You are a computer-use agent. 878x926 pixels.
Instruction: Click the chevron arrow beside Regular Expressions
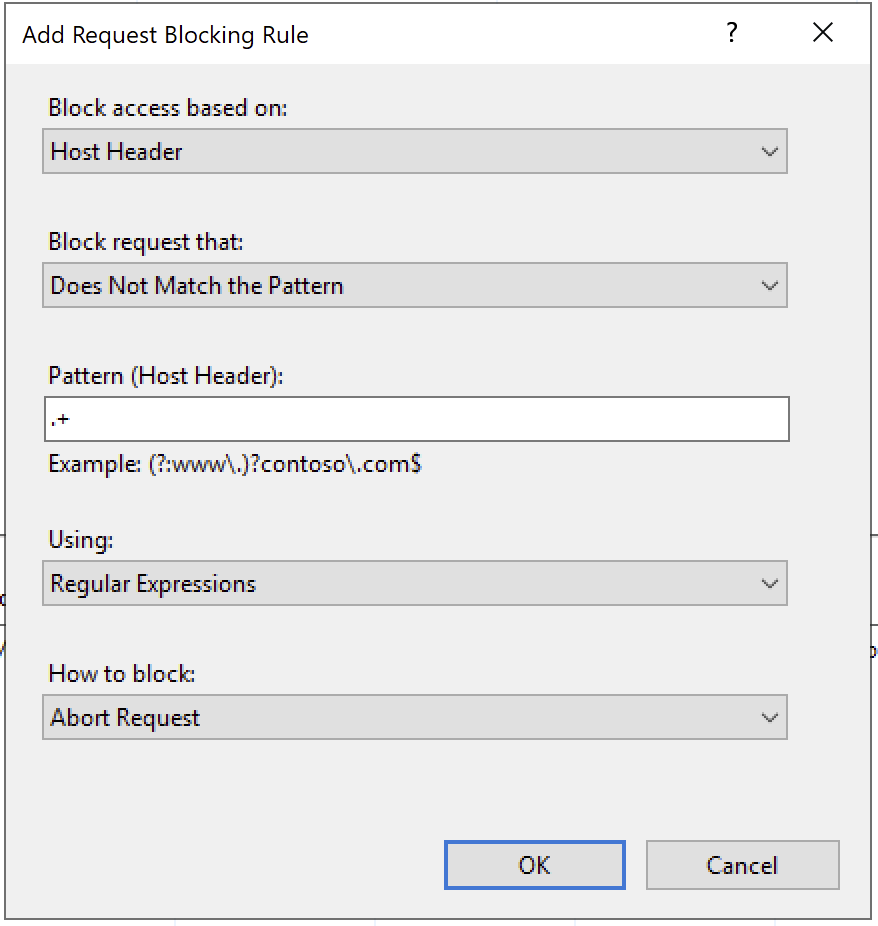[769, 584]
